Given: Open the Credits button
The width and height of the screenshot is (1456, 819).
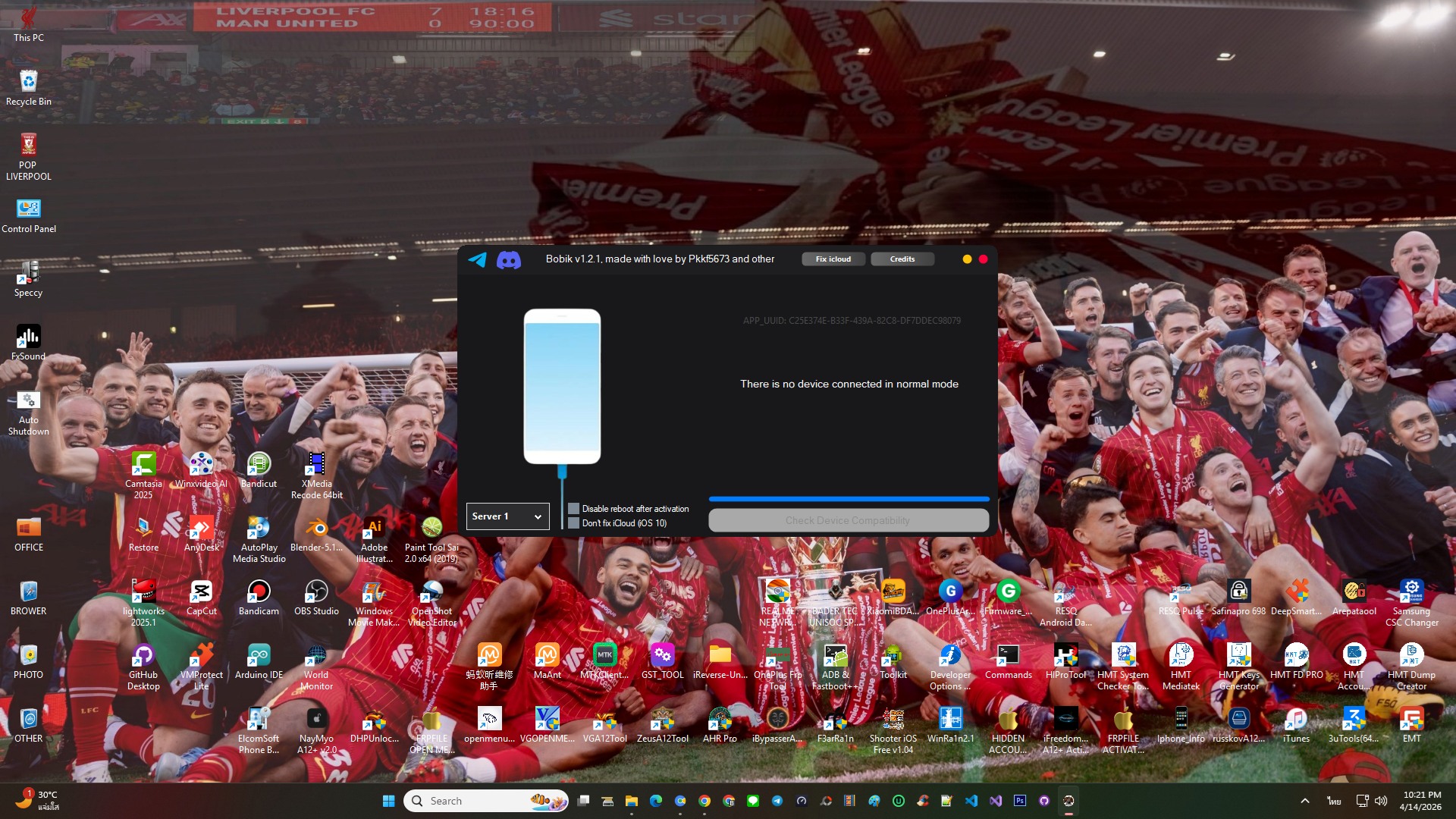Looking at the screenshot, I should click(x=902, y=259).
